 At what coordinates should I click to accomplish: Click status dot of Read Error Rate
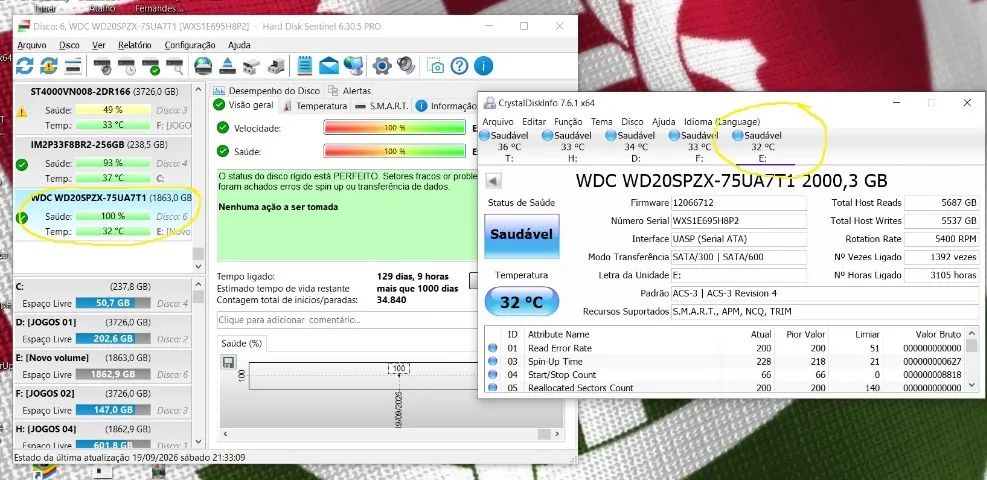tap(492, 348)
